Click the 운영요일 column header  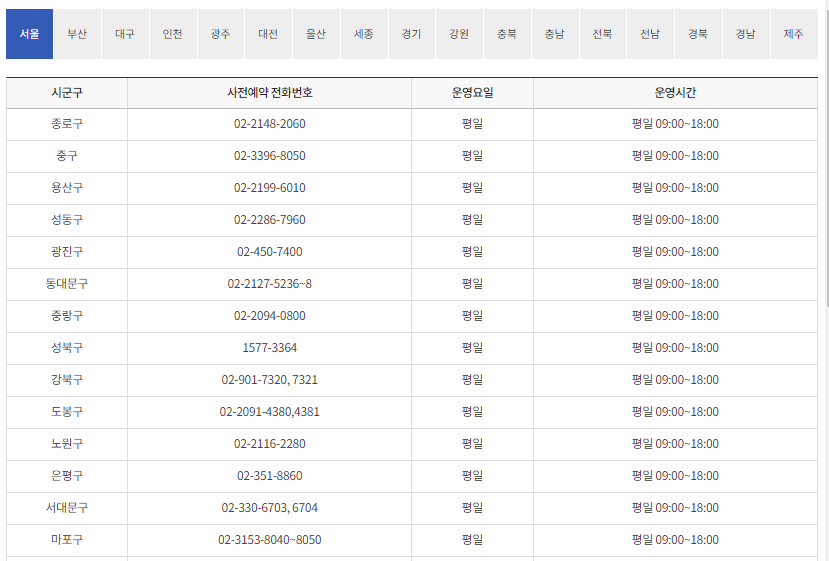(473, 93)
